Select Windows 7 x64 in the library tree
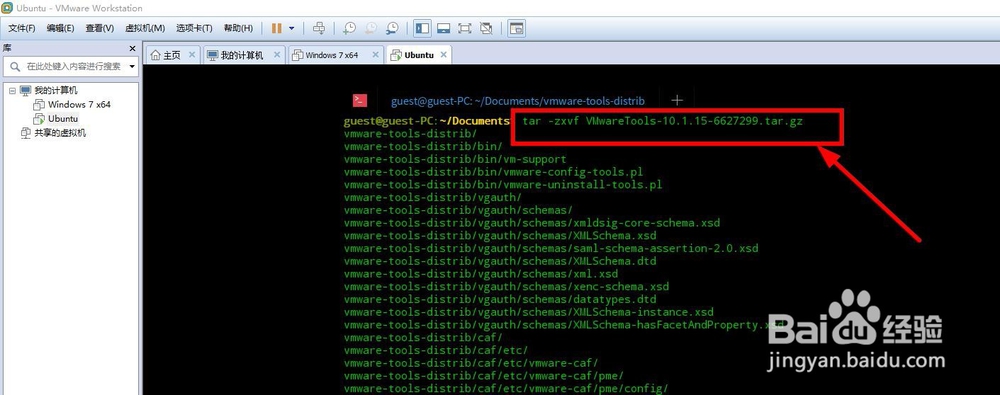Screen dimensions: 1000x395 pos(79,104)
